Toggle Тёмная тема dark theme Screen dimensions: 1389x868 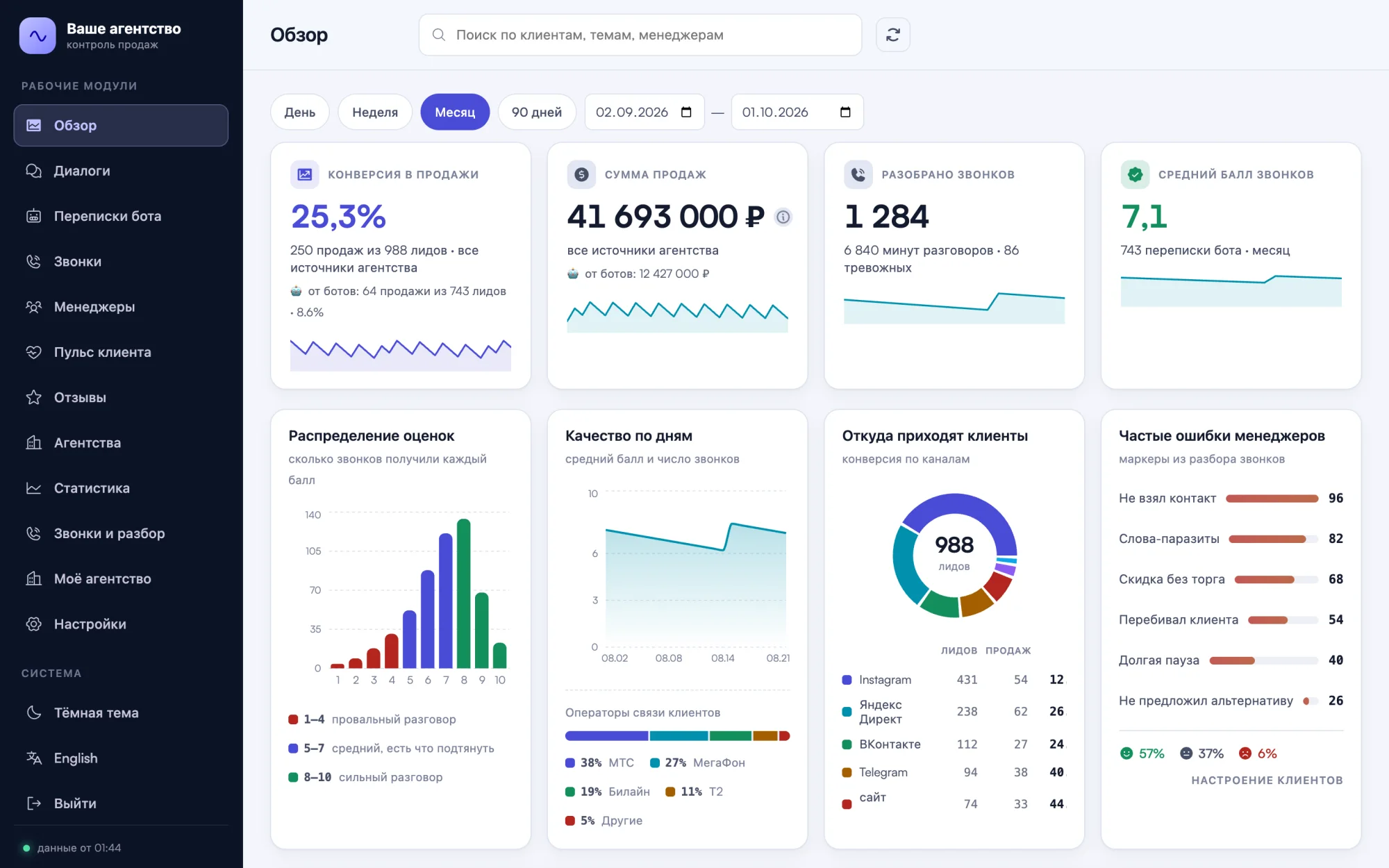click(121, 713)
